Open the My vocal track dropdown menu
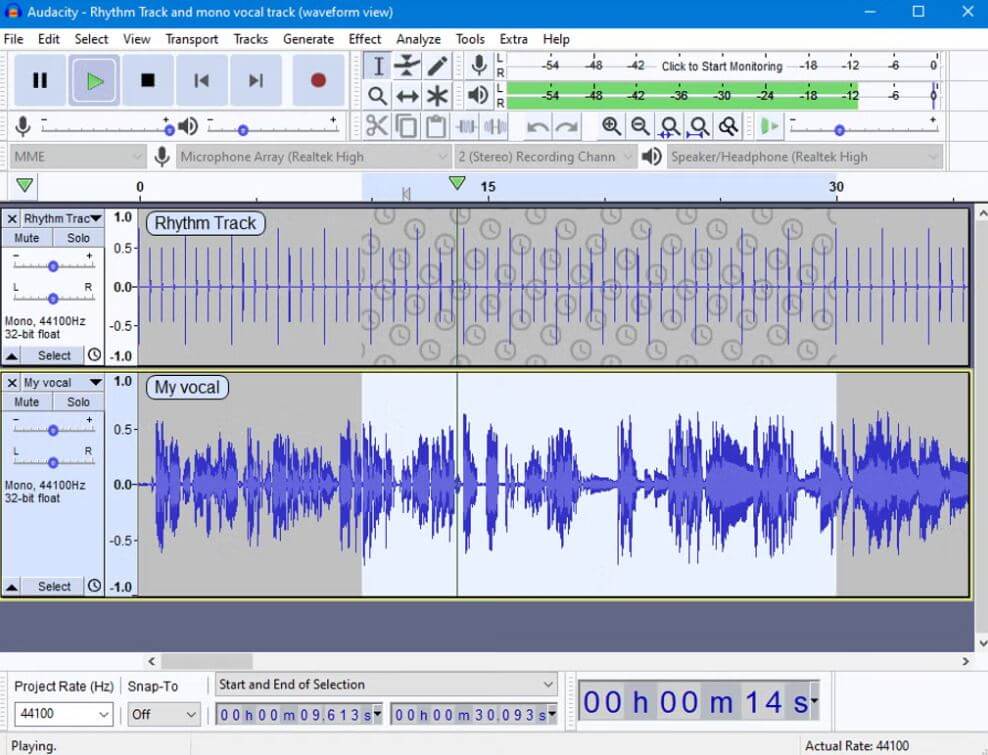The width and height of the screenshot is (988, 755). click(62, 383)
